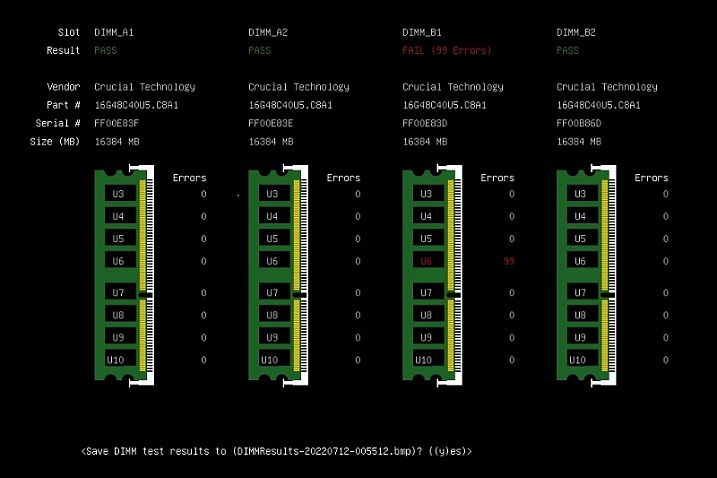The height and width of the screenshot is (478, 717).
Task: Click the U7 chip on DIMM_B1 module
Action: (428, 292)
